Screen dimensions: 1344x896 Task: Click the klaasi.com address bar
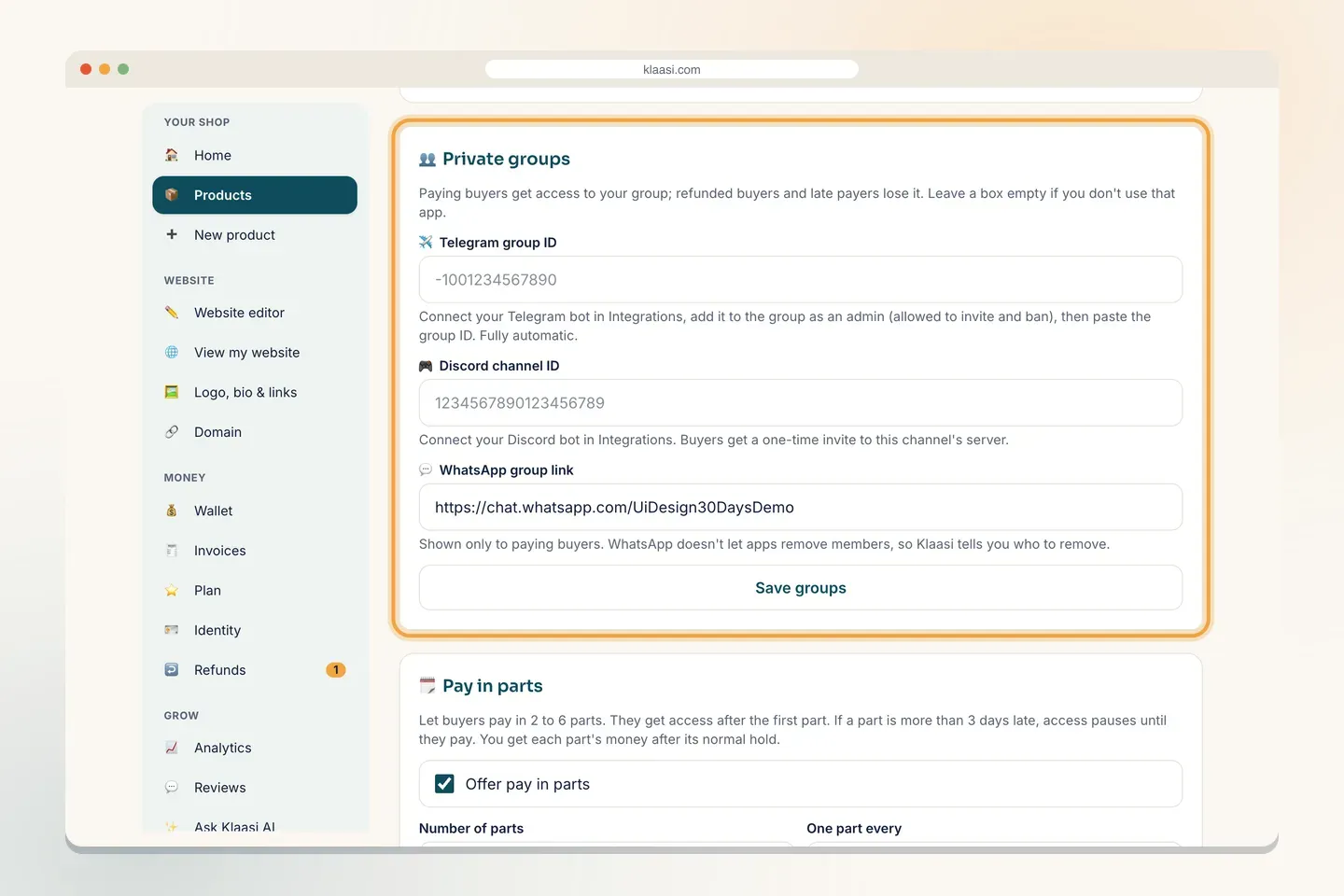(x=672, y=69)
